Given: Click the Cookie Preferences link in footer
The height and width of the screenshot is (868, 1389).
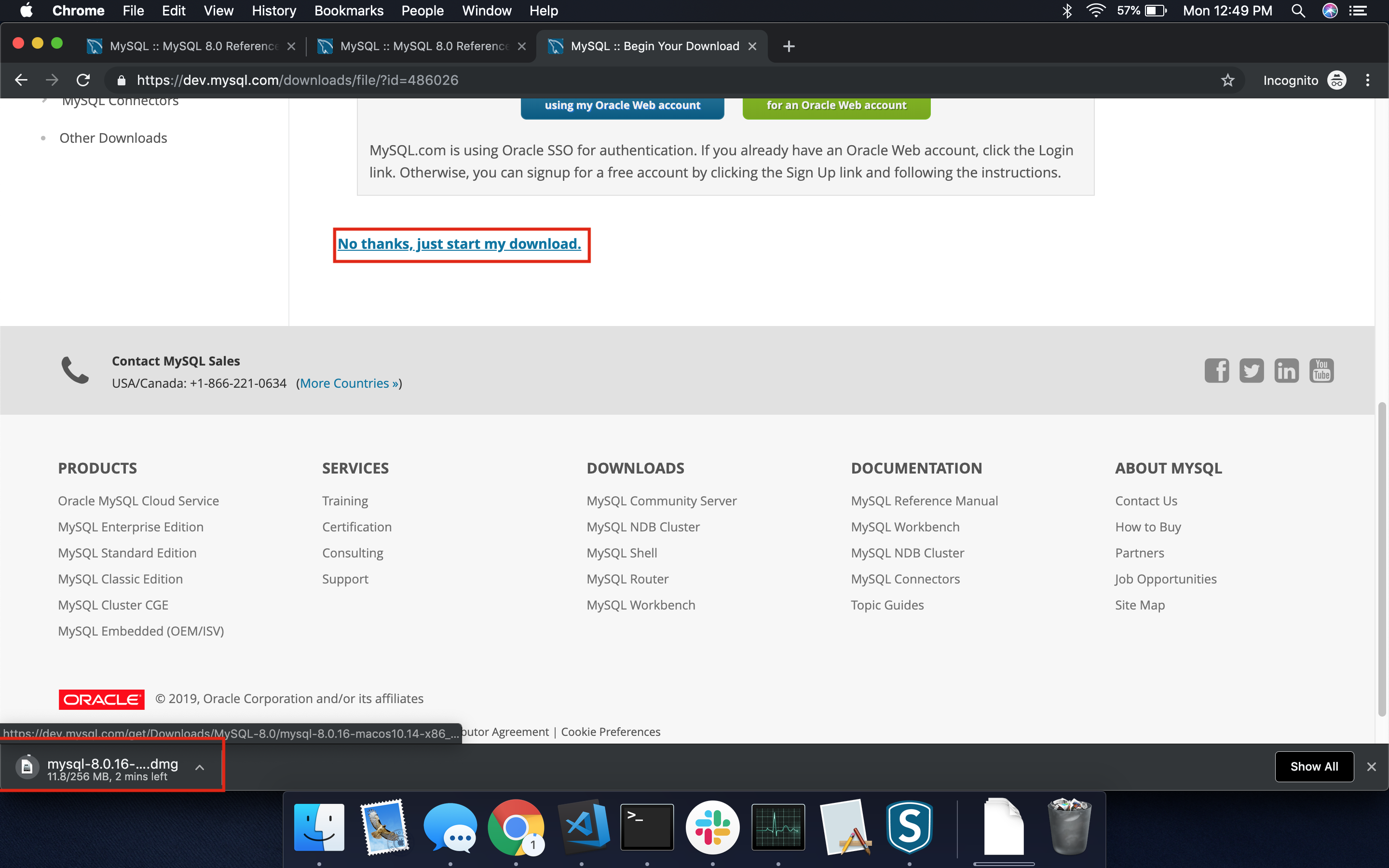Looking at the screenshot, I should tap(610, 731).
